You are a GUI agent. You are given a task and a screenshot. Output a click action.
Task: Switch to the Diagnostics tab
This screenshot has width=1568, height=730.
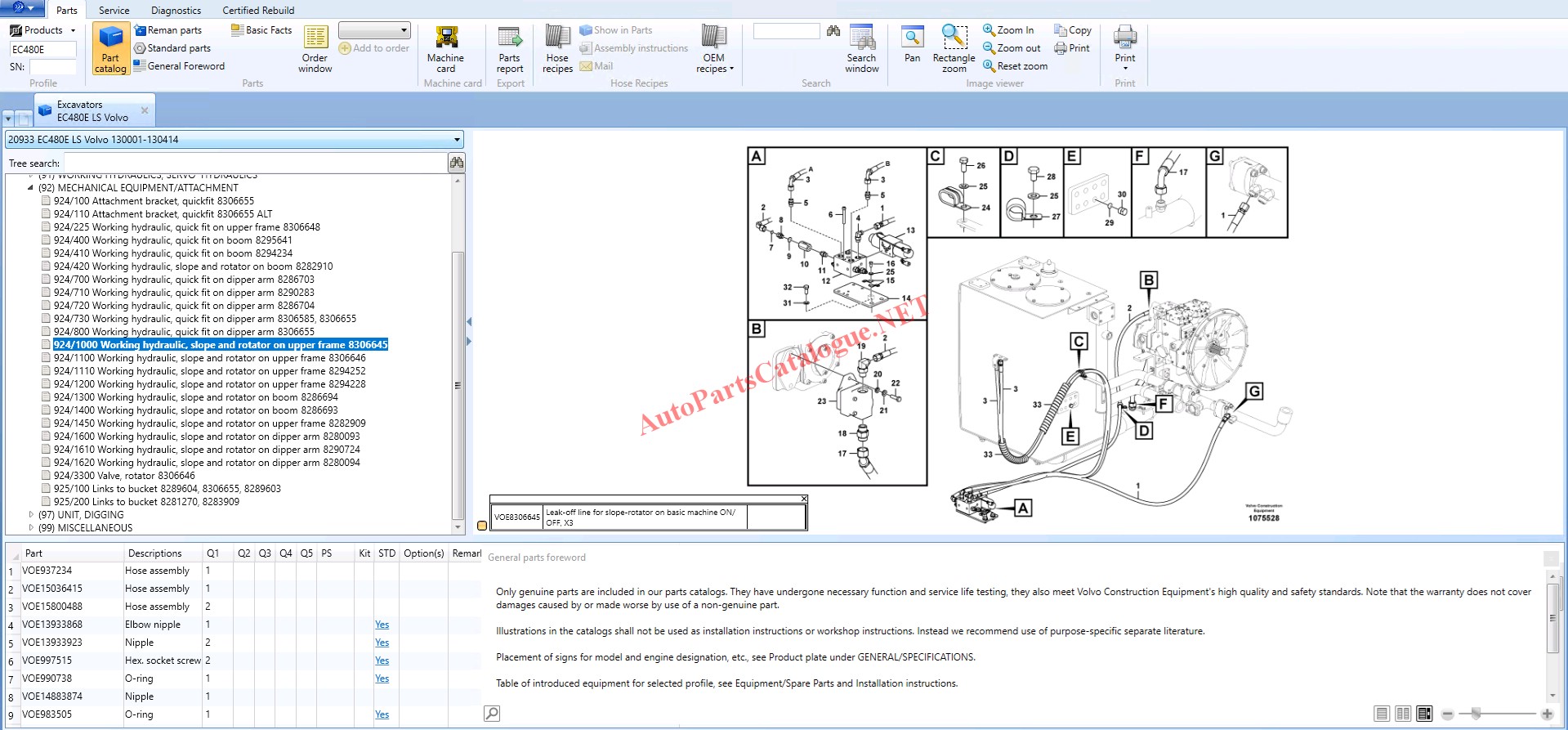176,11
